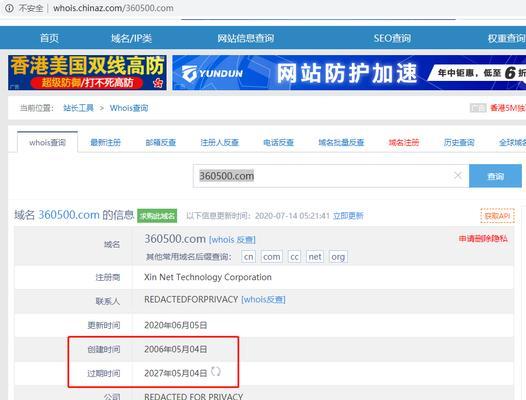Click the 'Xin Net Technology Corporation' registrar text
This screenshot has width=526, height=400.
(208, 277)
